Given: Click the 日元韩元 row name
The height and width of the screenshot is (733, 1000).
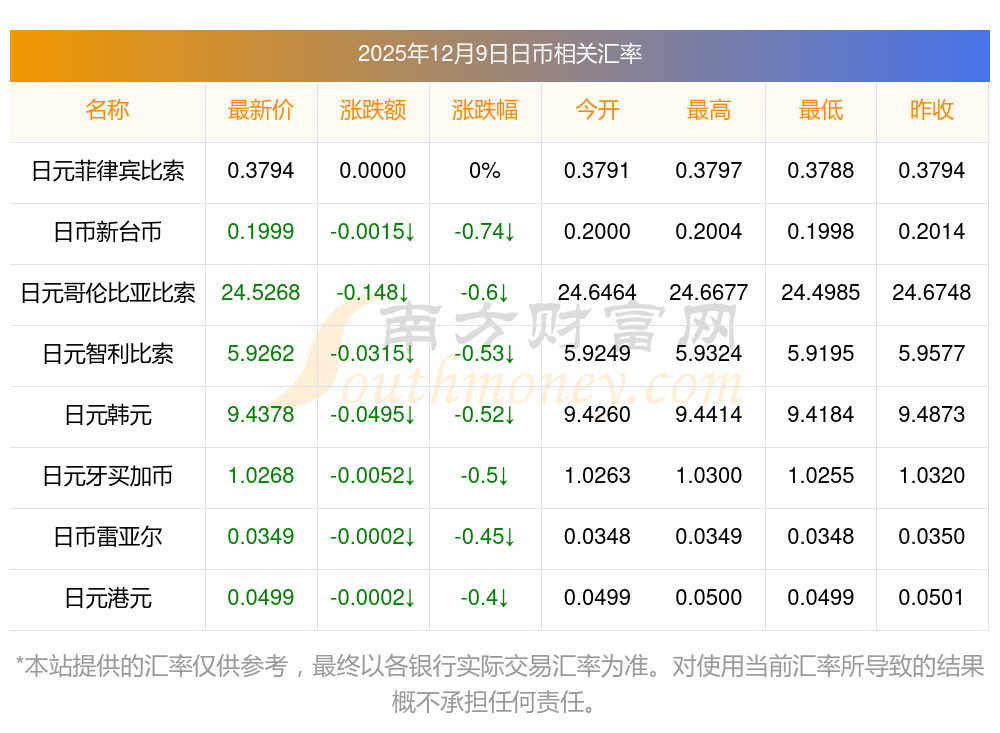Looking at the screenshot, I should pyautogui.click(x=108, y=415).
